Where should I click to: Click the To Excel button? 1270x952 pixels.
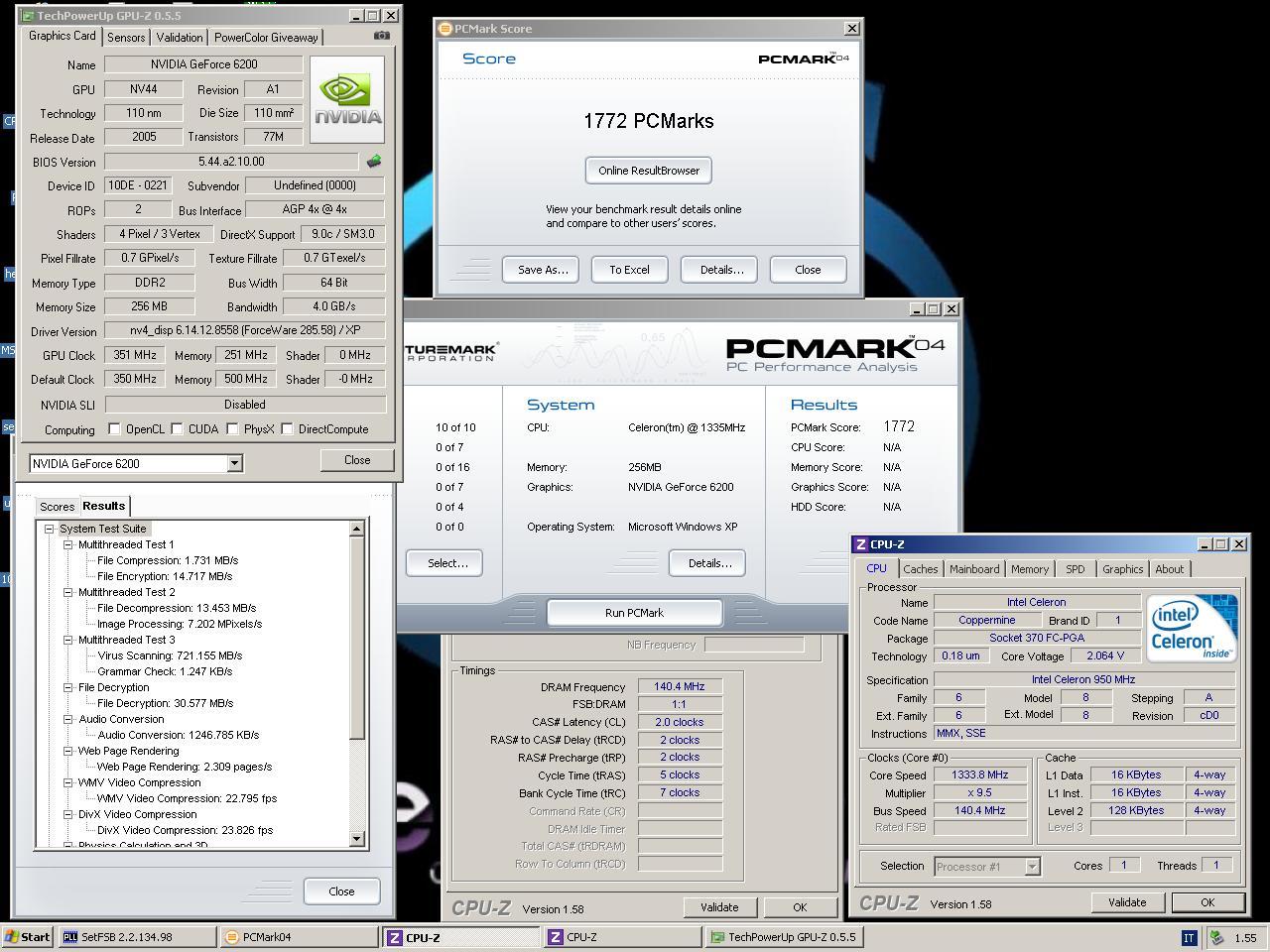click(x=629, y=270)
